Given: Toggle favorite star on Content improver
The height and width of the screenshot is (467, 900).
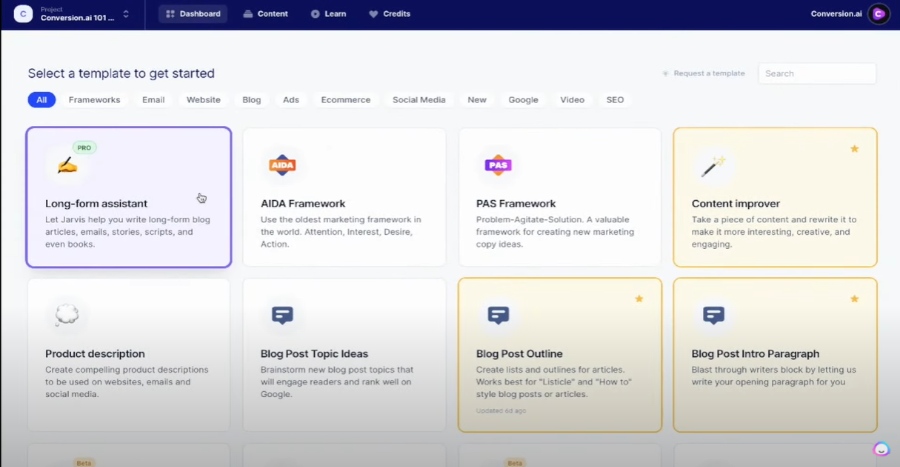Looking at the screenshot, I should pos(855,149).
